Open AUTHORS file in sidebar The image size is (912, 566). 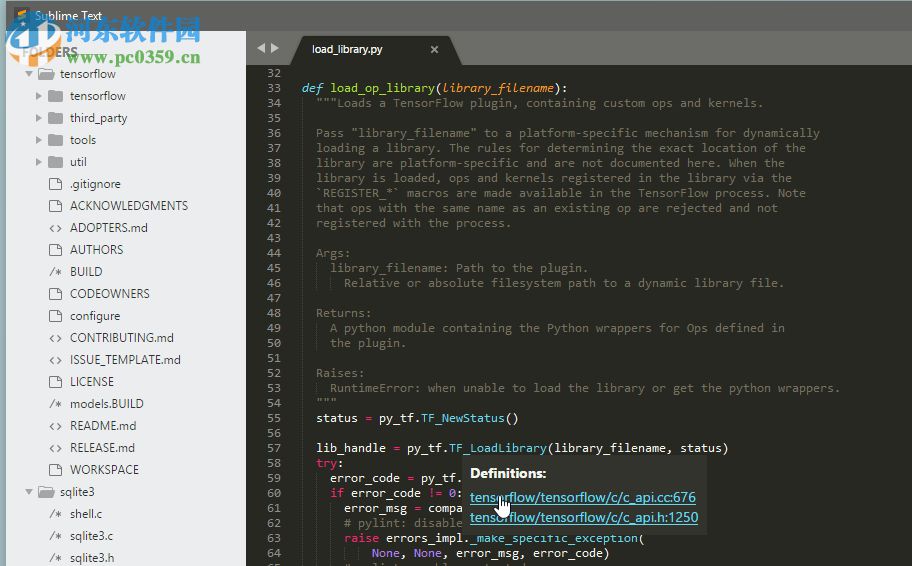(x=97, y=250)
